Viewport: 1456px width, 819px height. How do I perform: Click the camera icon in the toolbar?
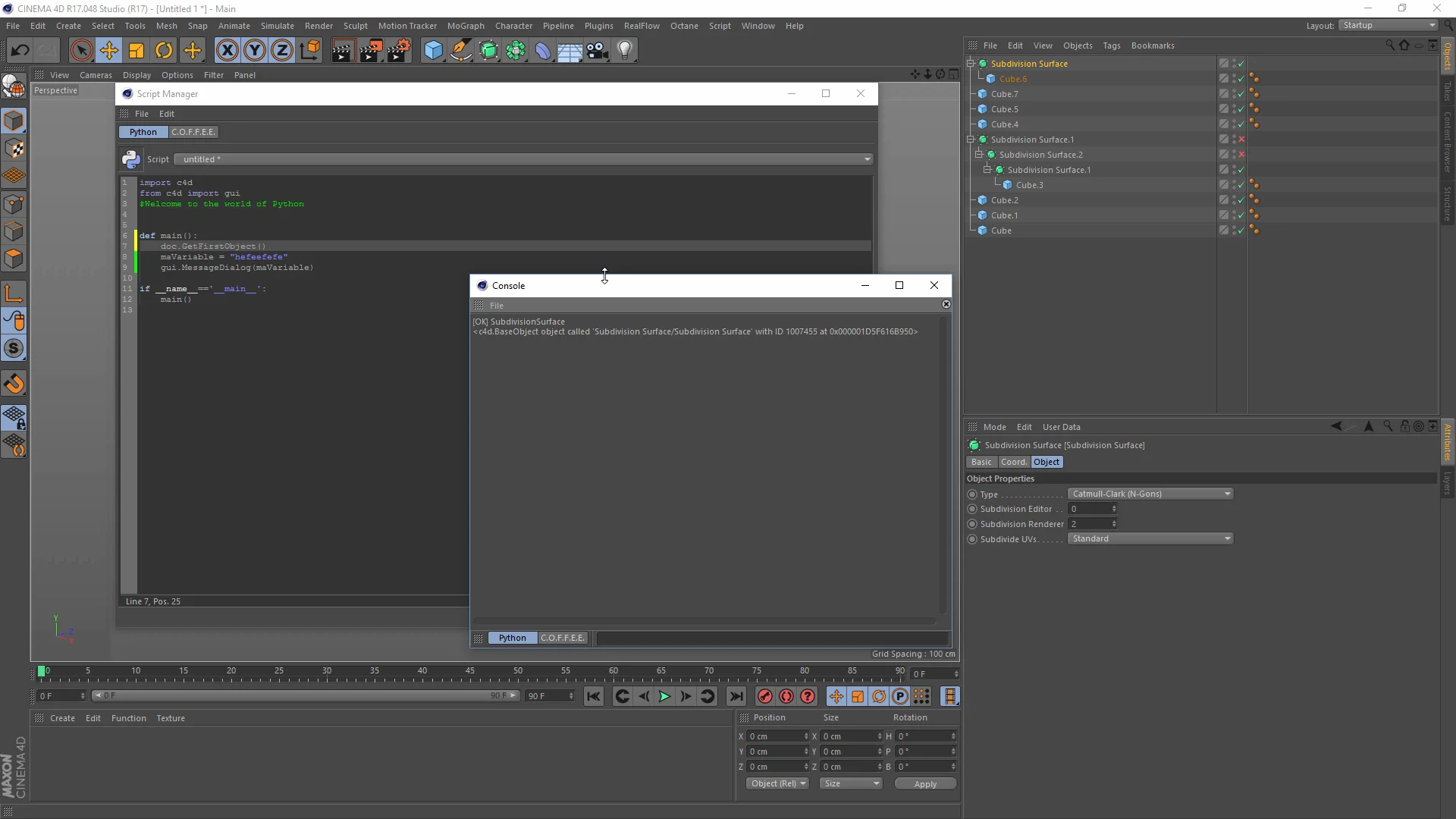(596, 50)
